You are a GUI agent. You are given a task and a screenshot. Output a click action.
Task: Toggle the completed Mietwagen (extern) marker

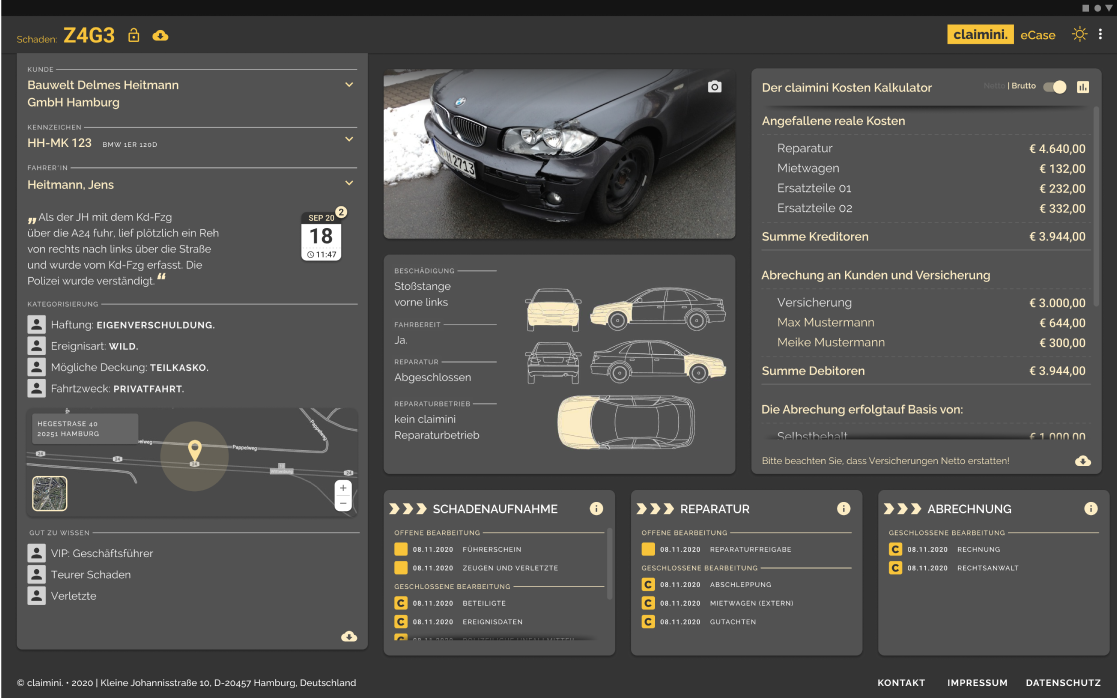[648, 603]
